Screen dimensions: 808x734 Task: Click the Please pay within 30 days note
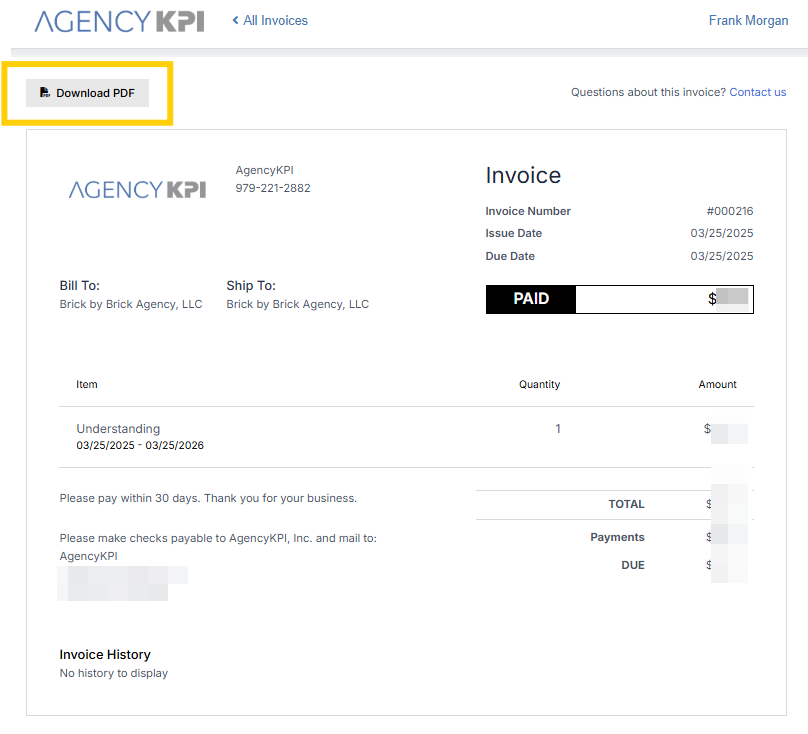(208, 498)
